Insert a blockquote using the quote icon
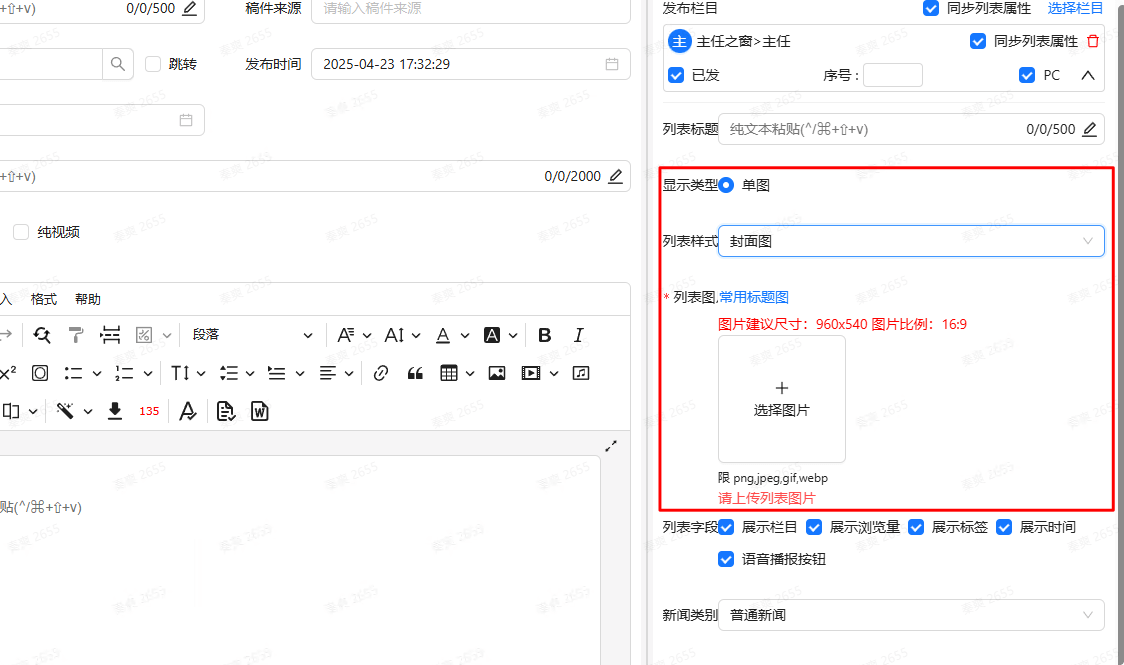This screenshot has width=1124, height=665. click(x=416, y=373)
